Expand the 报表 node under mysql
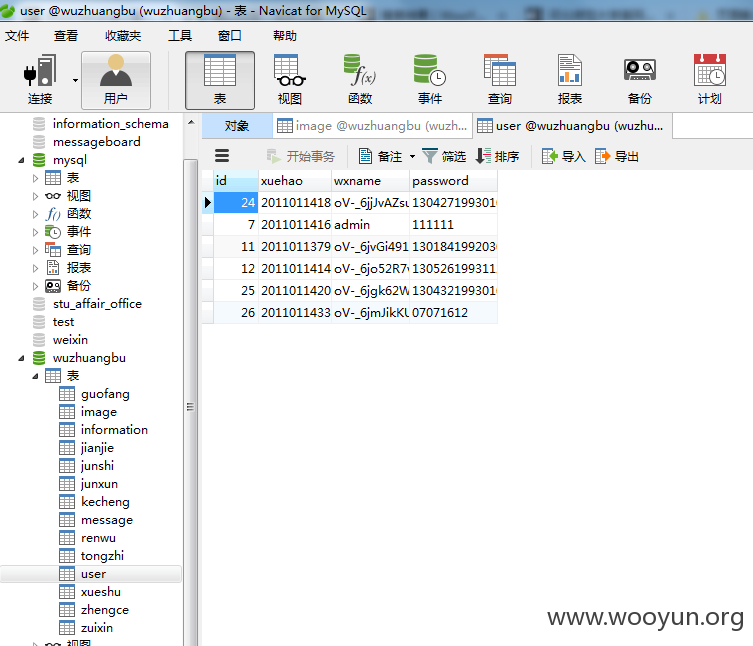The height and width of the screenshot is (646, 753). 35,268
